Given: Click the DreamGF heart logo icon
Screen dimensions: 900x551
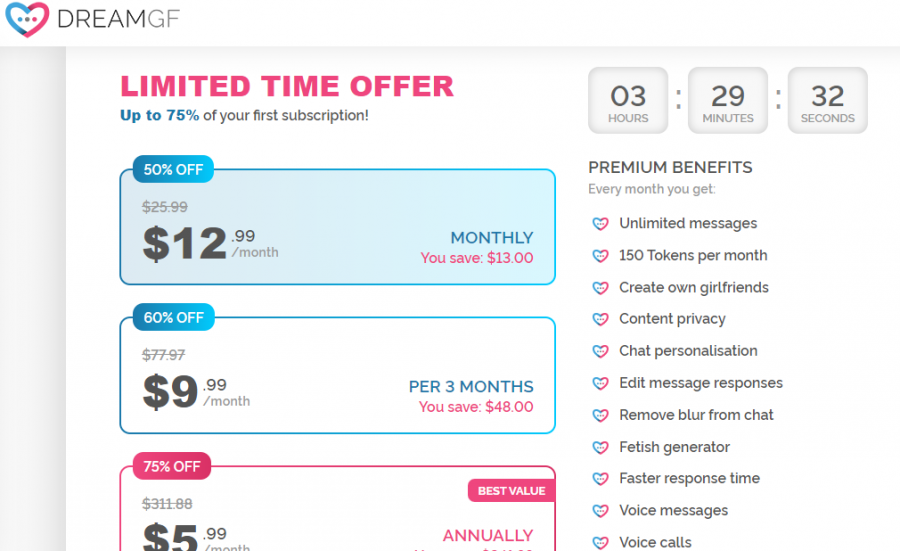Looking at the screenshot, I should point(27,19).
